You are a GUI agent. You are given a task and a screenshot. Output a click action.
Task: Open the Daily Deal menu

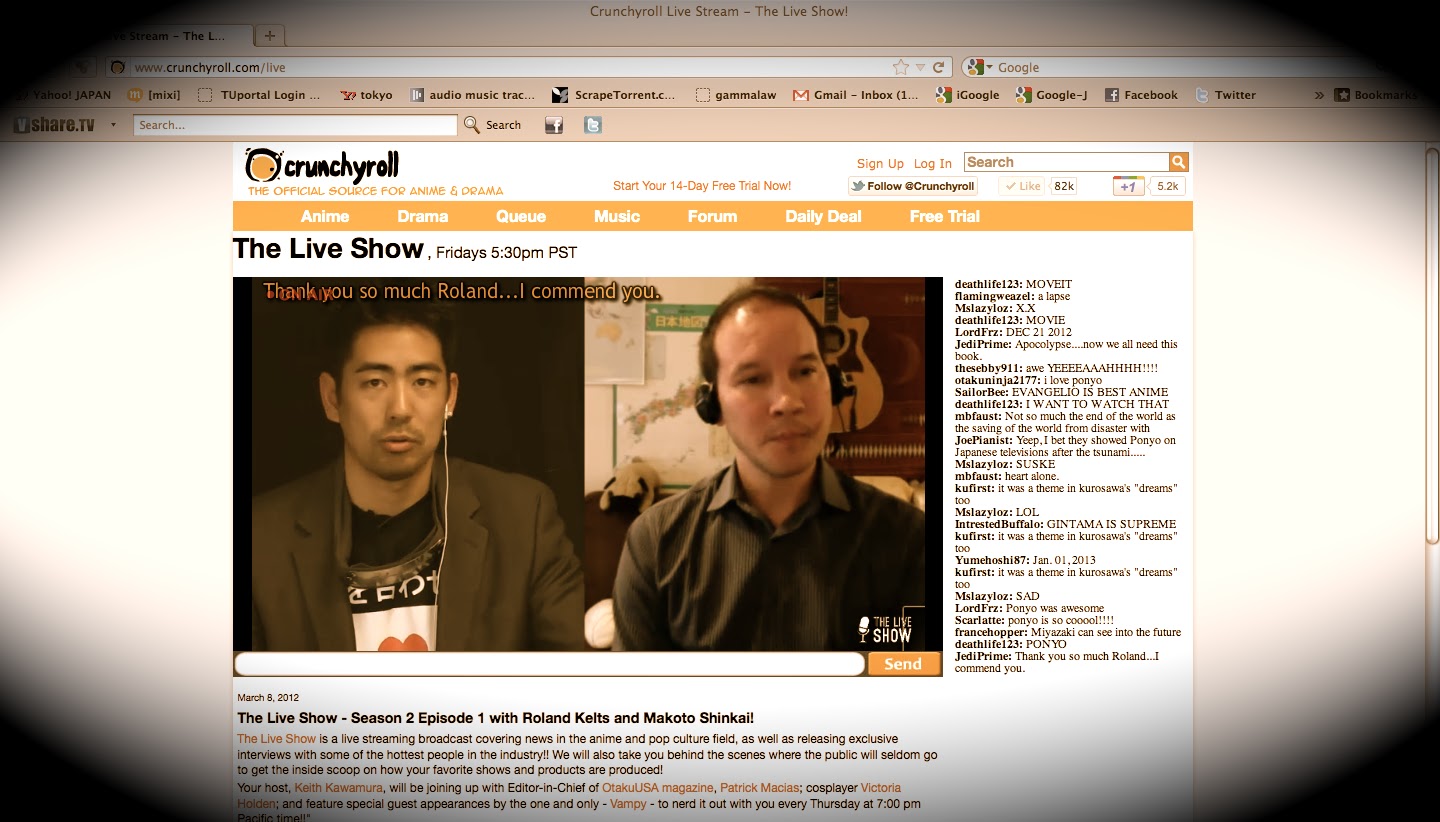coord(823,216)
